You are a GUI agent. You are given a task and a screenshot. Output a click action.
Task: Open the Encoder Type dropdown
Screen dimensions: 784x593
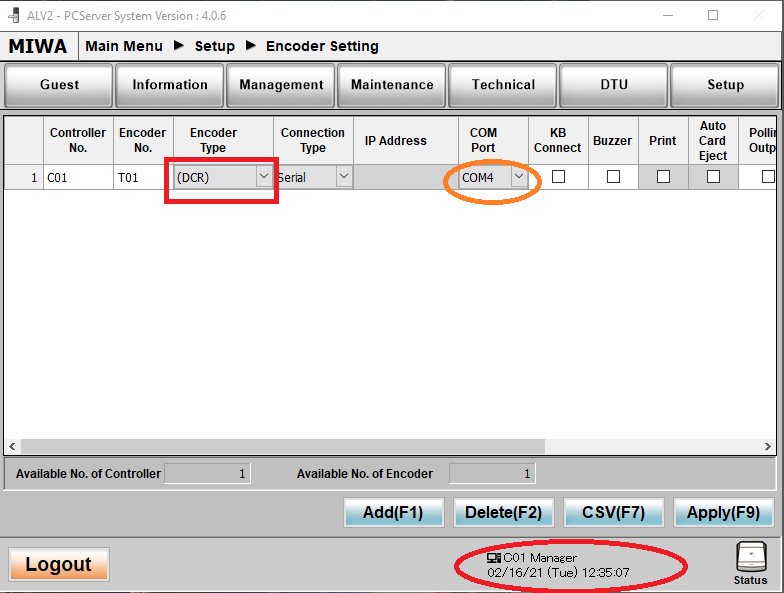tap(263, 177)
